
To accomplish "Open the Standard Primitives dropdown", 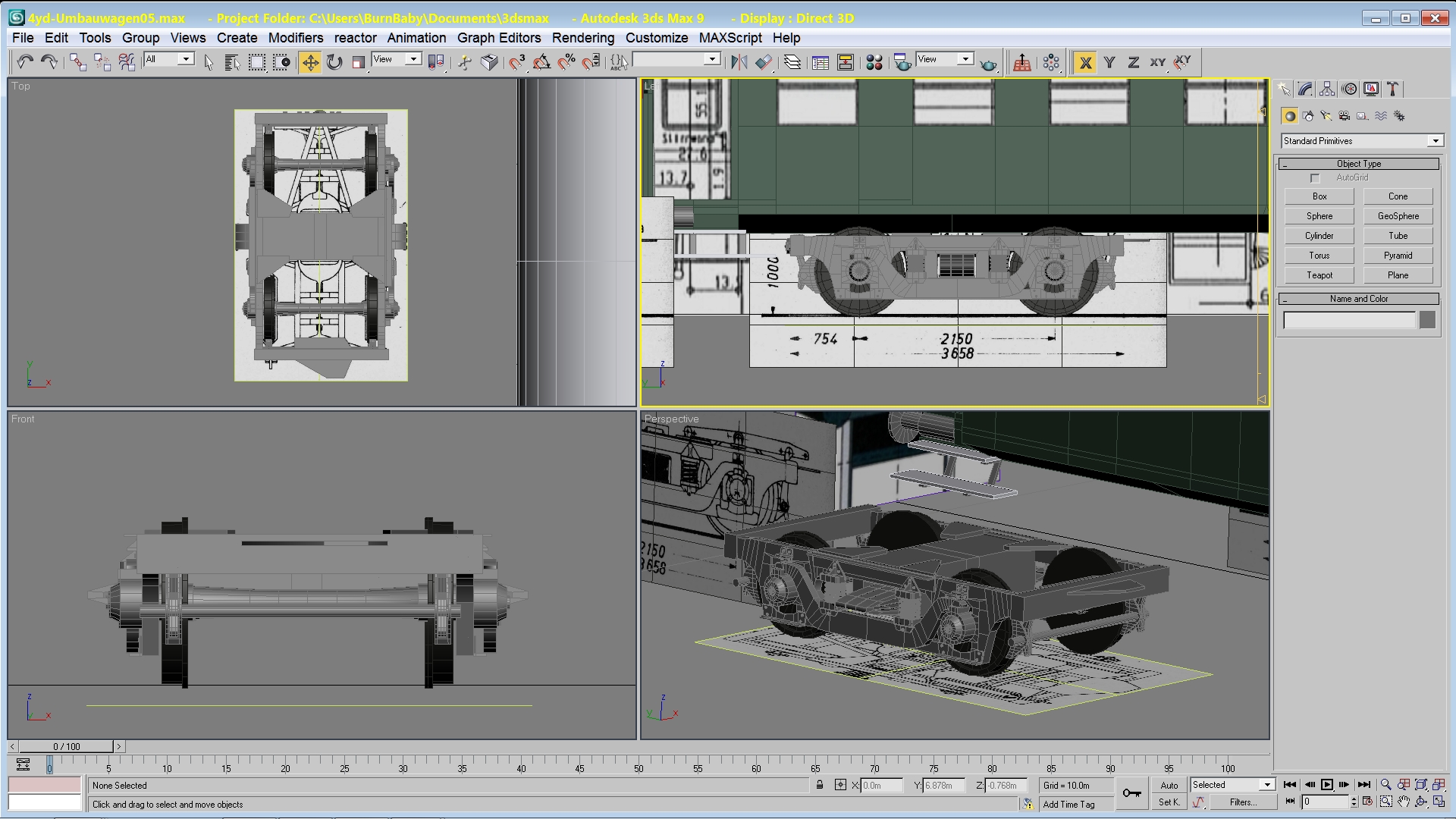I will (x=1435, y=141).
